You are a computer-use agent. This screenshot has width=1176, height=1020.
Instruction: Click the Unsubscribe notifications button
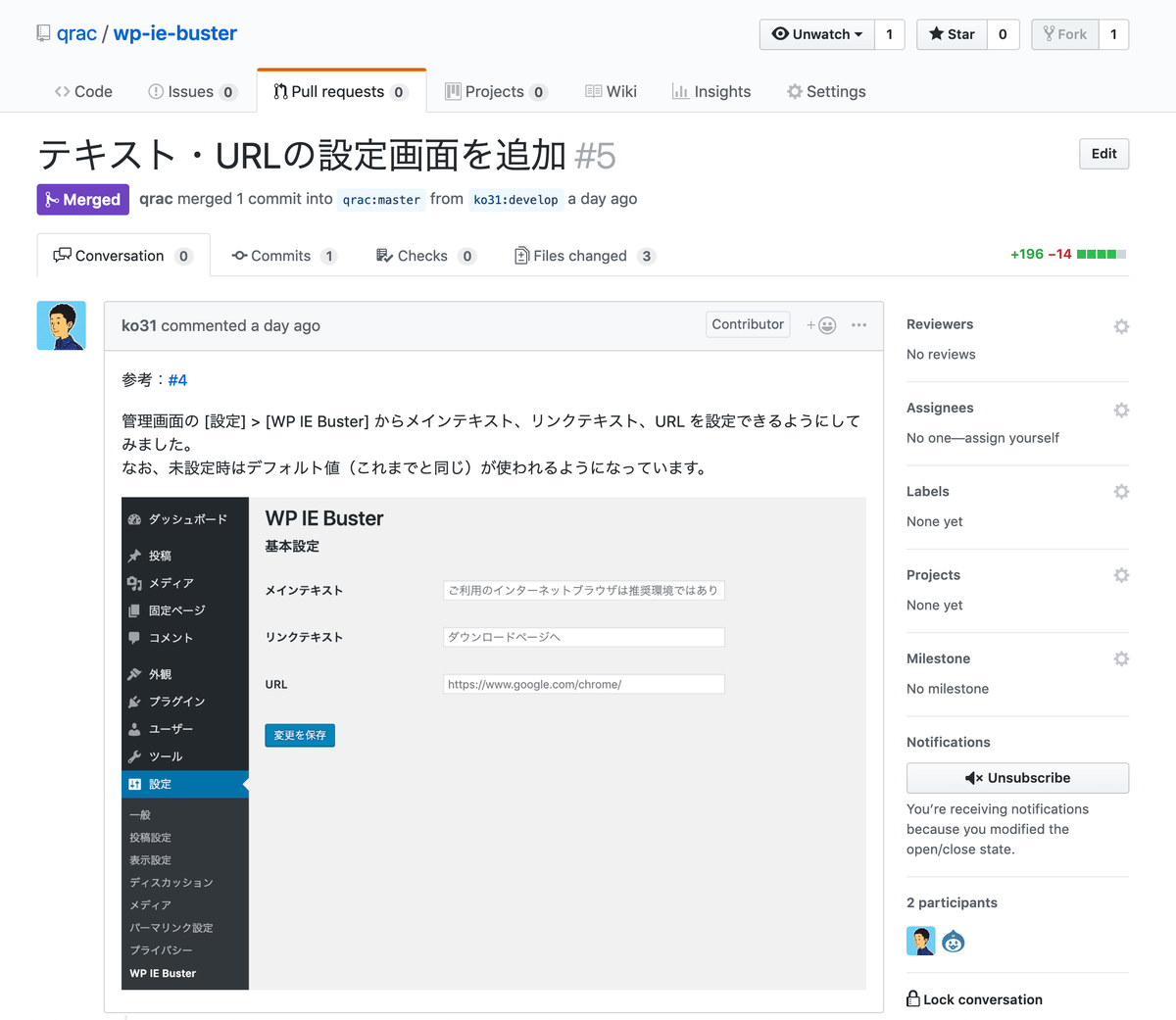pos(1017,778)
